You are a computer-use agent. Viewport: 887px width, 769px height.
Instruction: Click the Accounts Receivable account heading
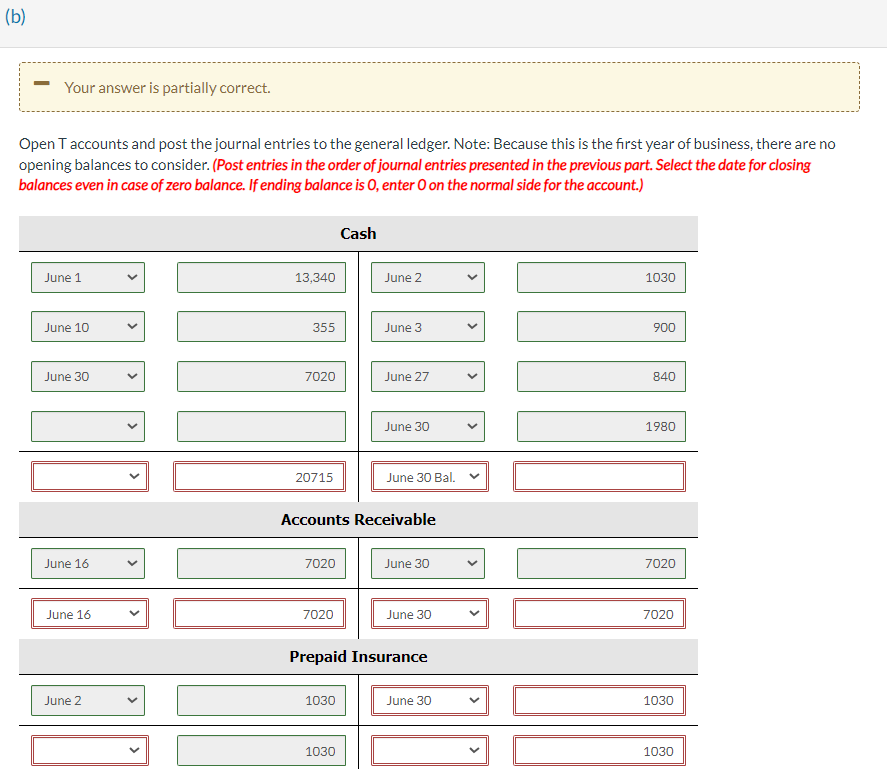pos(358,519)
